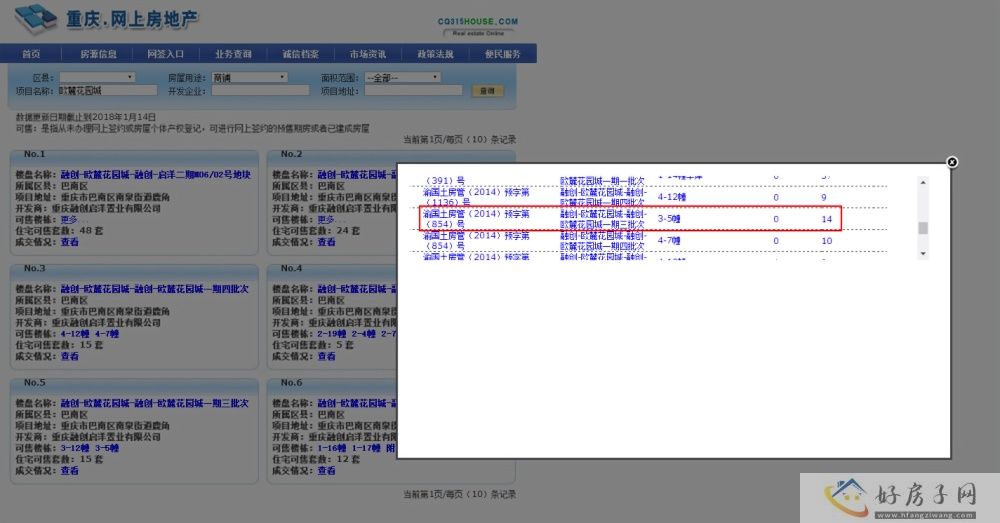This screenshot has height=523, width=1000.
Task: Click the 项目地址 search input field
Action: click(x=412, y=90)
